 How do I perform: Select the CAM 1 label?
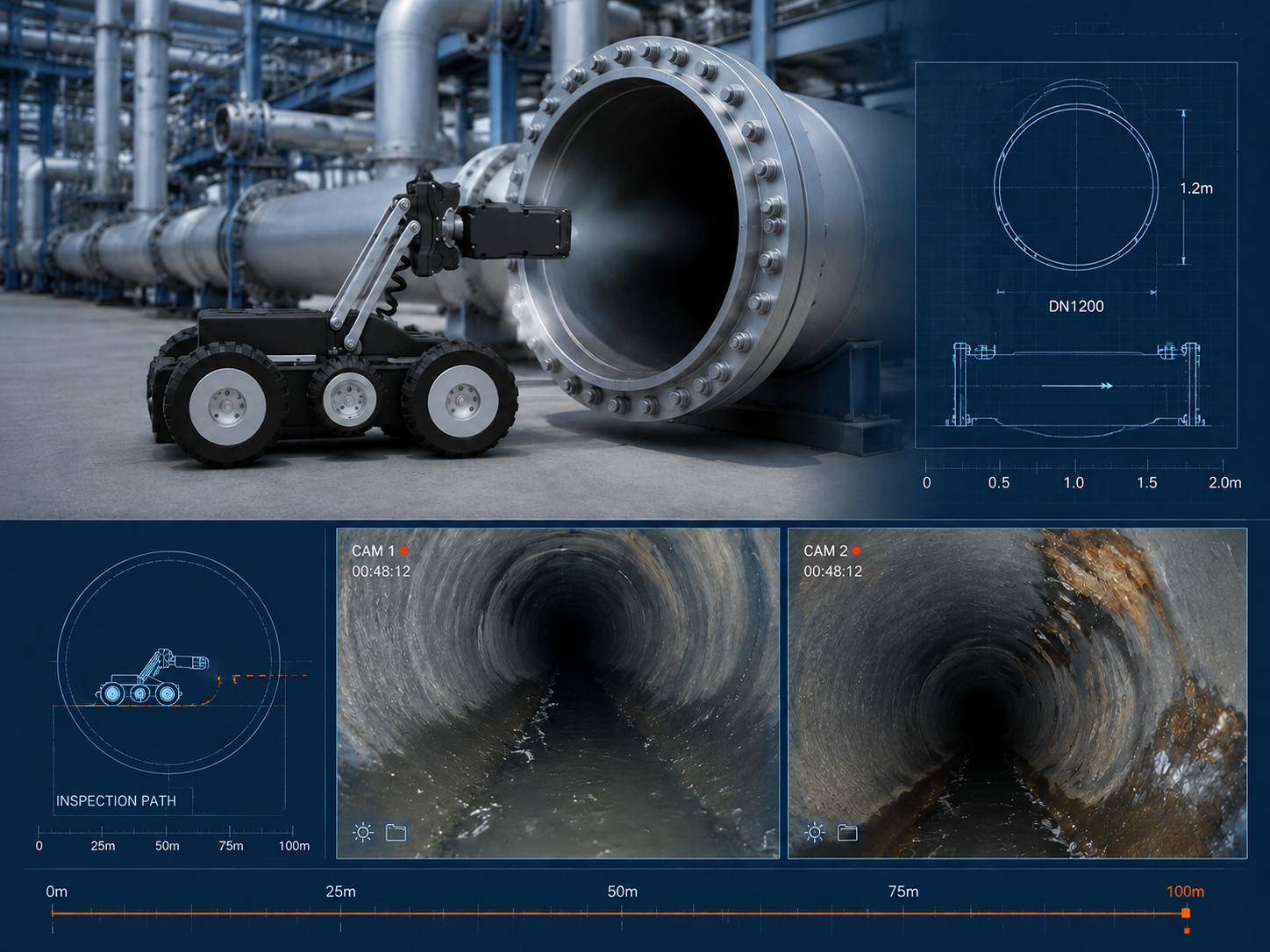pos(373,551)
